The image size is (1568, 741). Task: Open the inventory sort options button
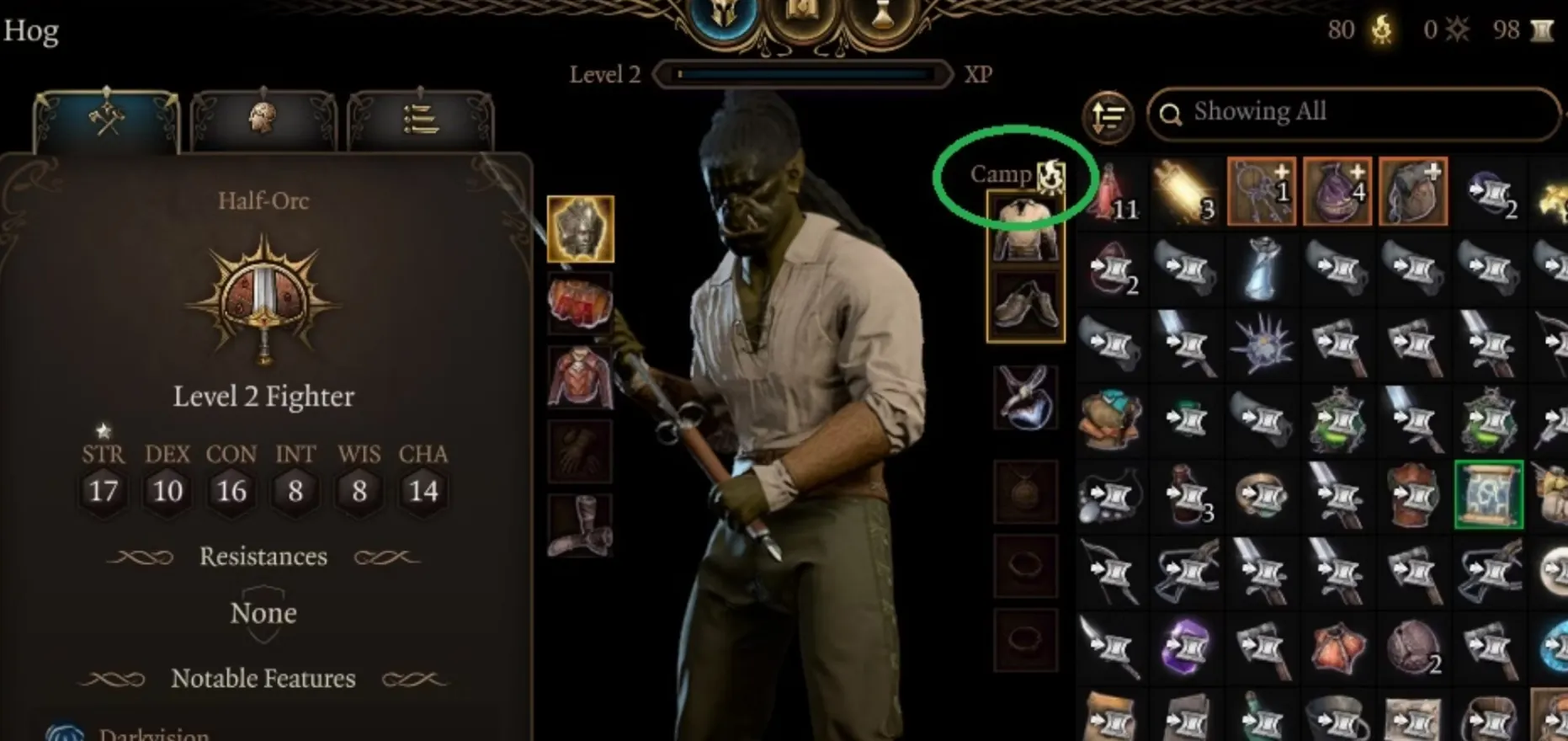[x=1108, y=116]
